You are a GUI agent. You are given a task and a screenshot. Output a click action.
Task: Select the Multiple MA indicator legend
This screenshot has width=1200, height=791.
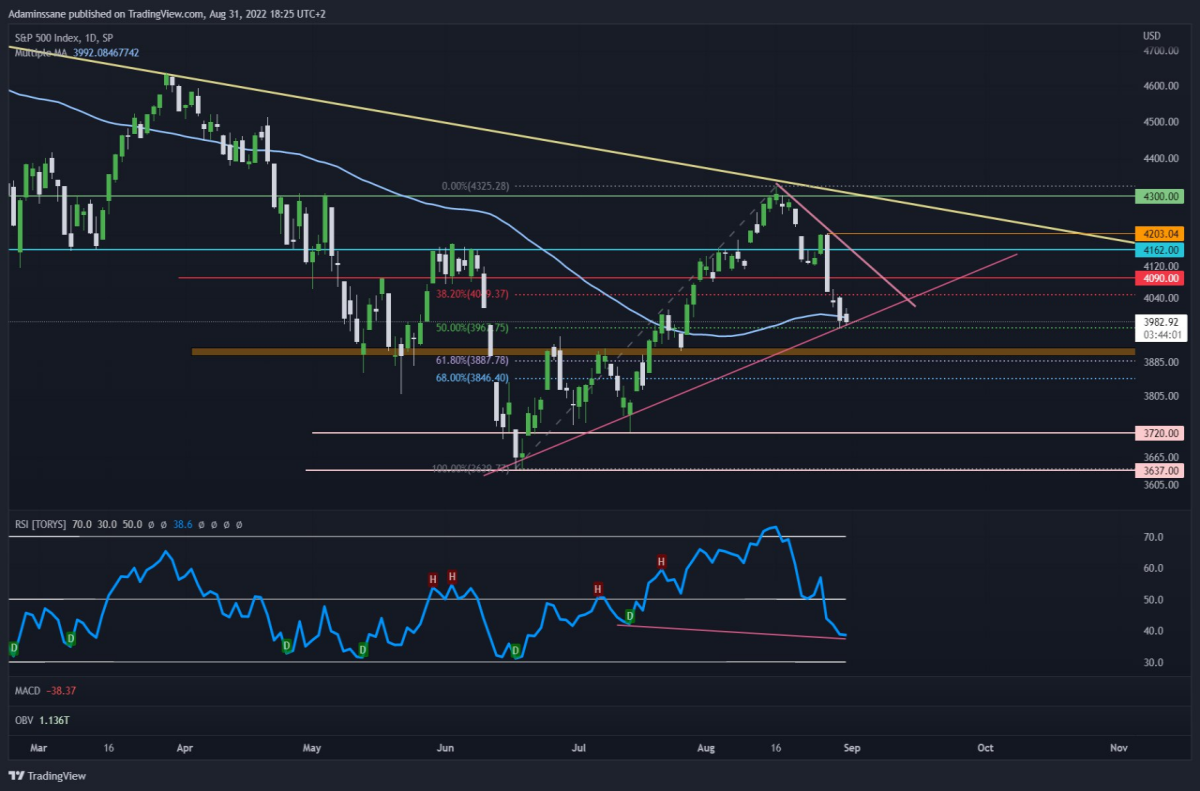40,52
